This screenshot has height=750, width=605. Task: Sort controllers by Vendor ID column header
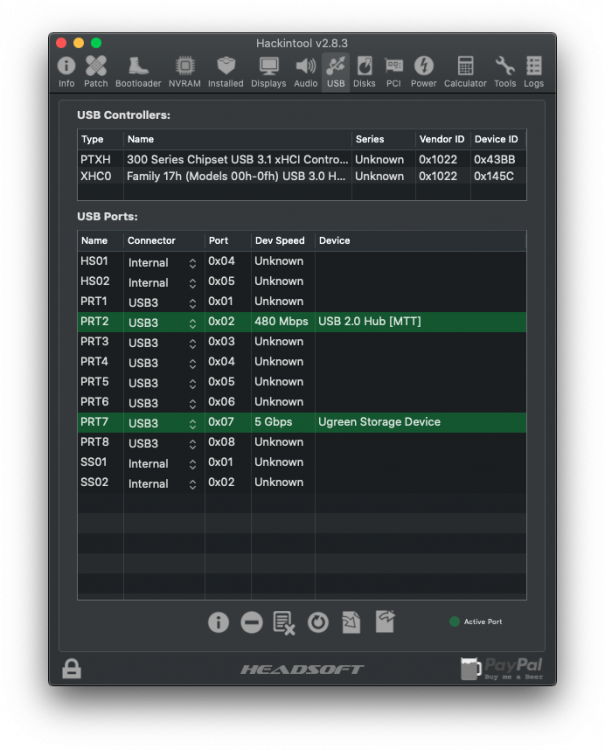coord(442,139)
